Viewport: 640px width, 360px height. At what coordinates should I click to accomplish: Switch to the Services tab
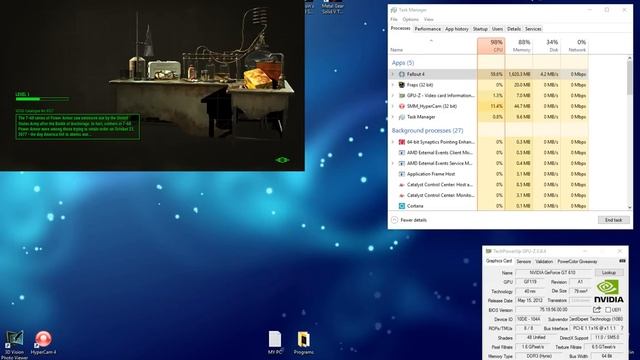(x=533, y=29)
